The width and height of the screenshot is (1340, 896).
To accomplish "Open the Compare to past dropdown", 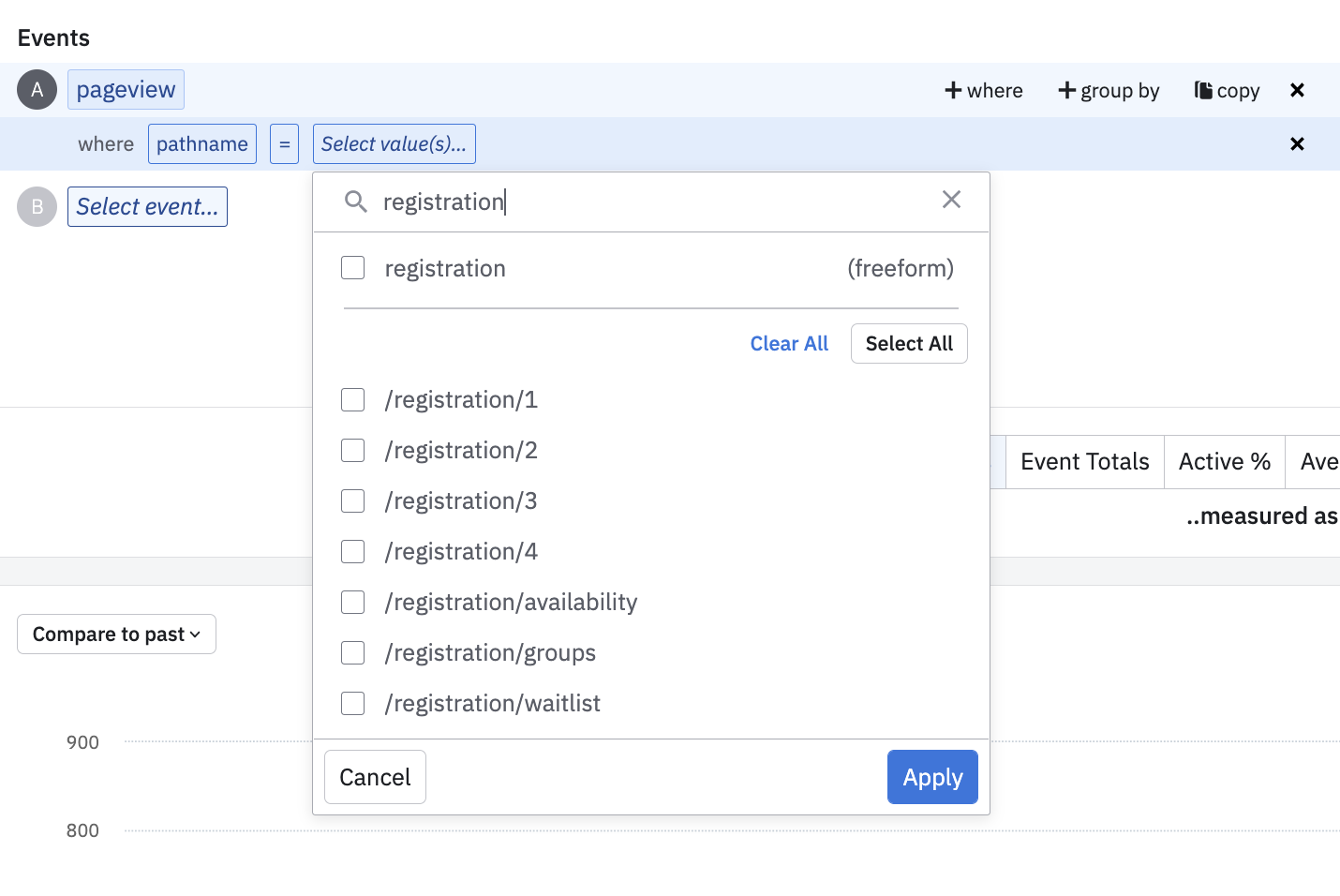I will point(116,635).
